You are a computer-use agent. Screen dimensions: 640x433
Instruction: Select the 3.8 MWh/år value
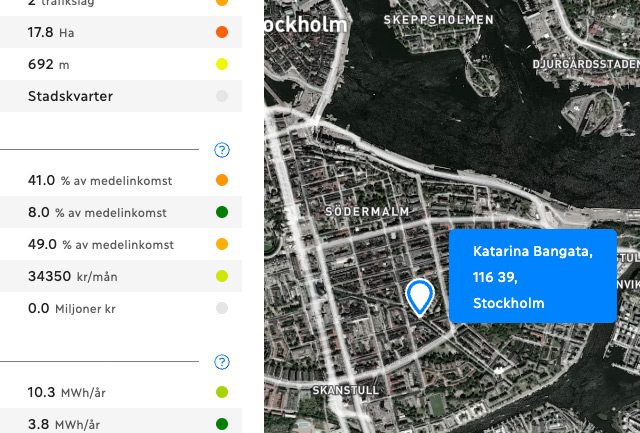(x=64, y=424)
